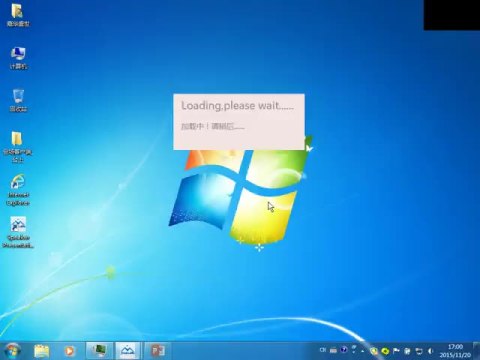480x360 pixels.
Task: Open the Action Center flag icon
Action: coord(396,351)
